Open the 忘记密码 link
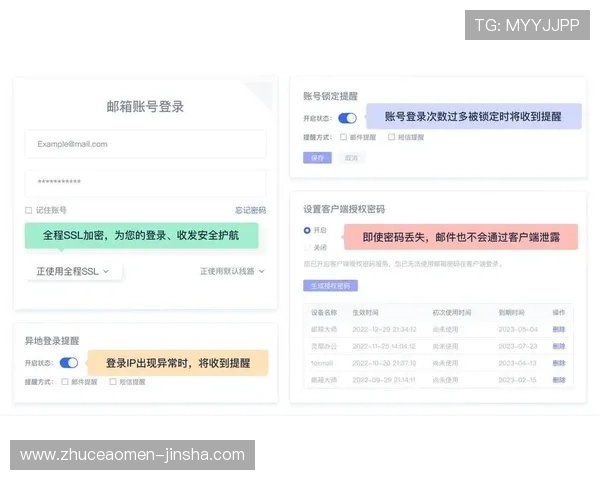This screenshot has width=600, height=480. pyautogui.click(x=250, y=210)
